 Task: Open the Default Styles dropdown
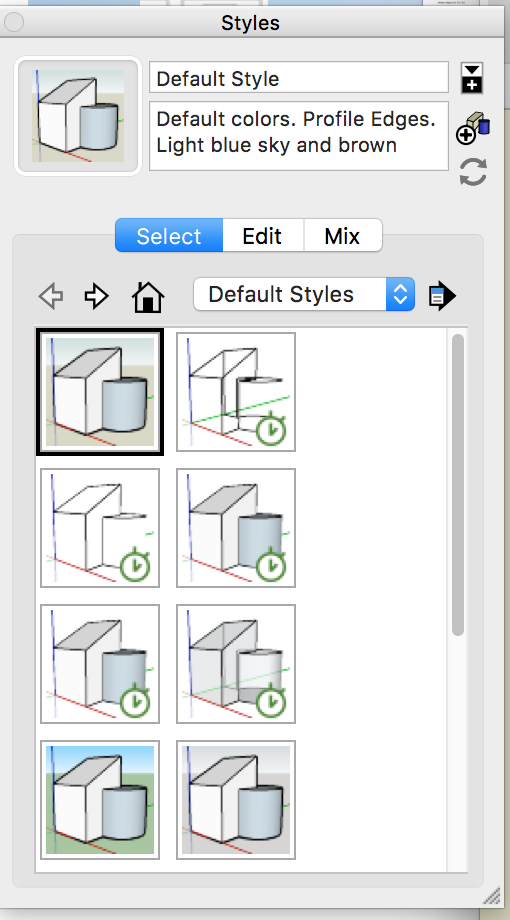click(x=304, y=294)
